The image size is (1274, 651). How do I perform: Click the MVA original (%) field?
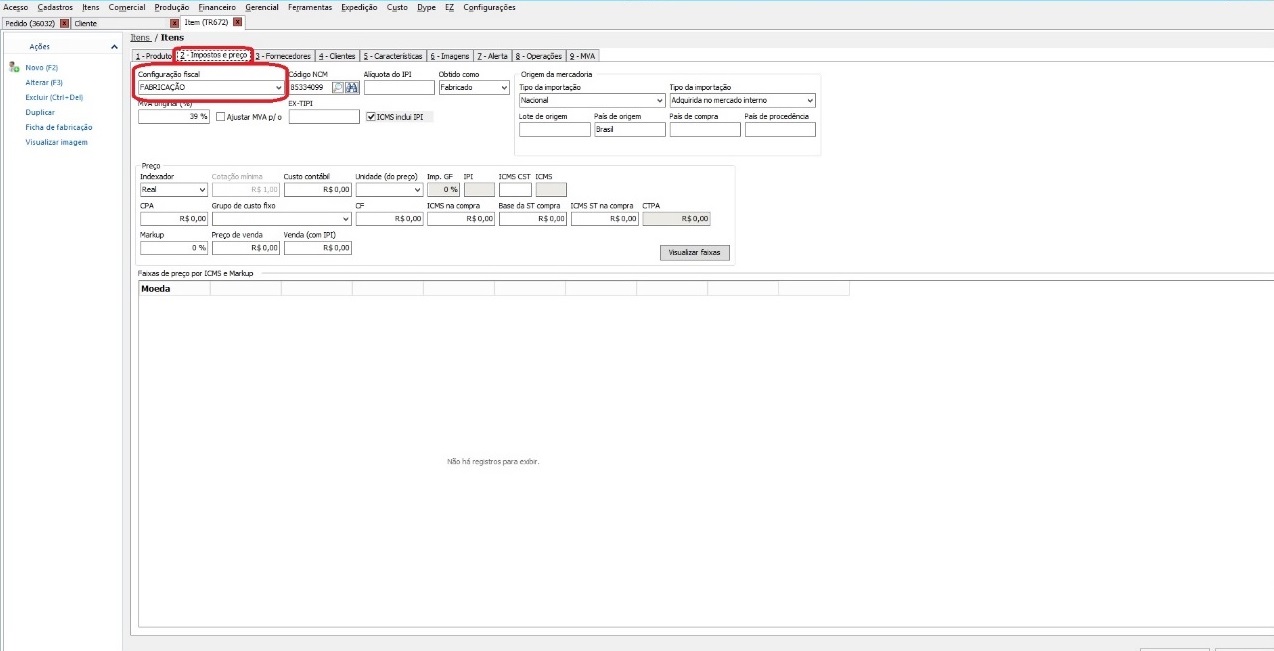pos(174,117)
